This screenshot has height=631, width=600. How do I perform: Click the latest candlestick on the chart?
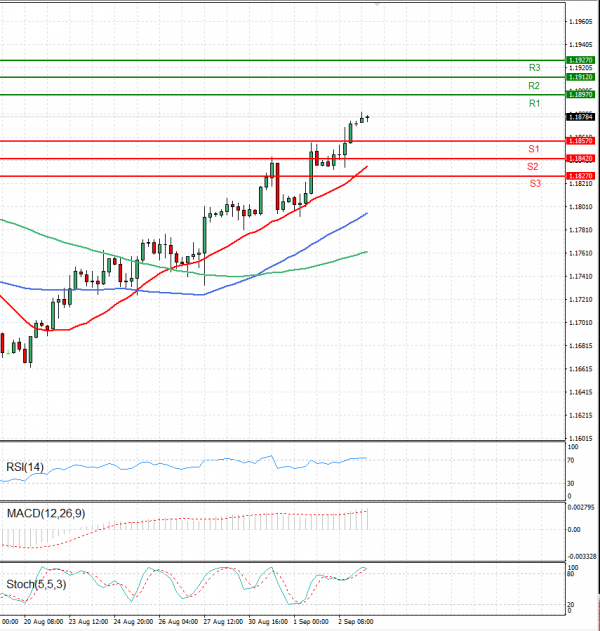[367, 118]
